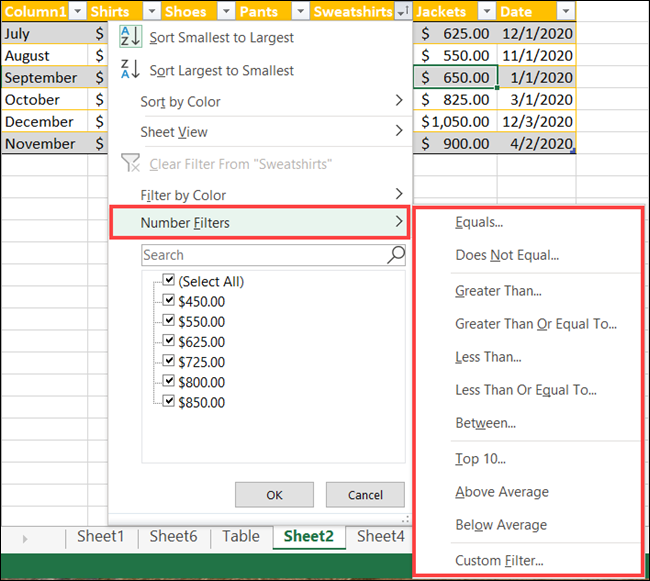Image resolution: width=650 pixels, height=581 pixels.
Task: Click inside the filter Search field
Action: [x=262, y=255]
